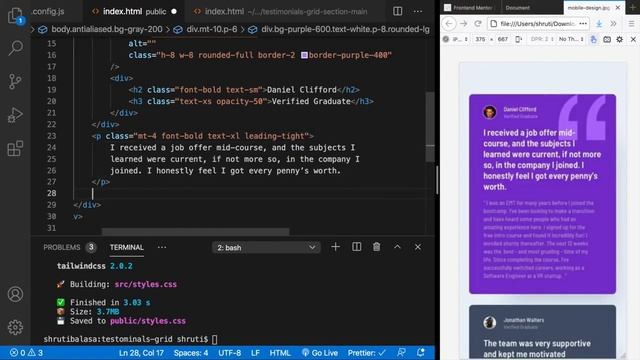640x360 pixels.
Task: Open a new Firefox tab
Action: pos(633,7)
